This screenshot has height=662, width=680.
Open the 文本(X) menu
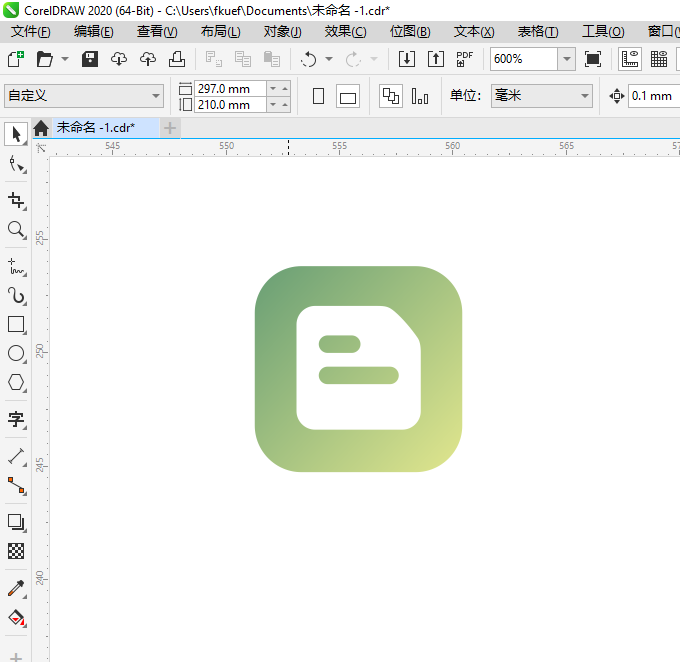474,31
